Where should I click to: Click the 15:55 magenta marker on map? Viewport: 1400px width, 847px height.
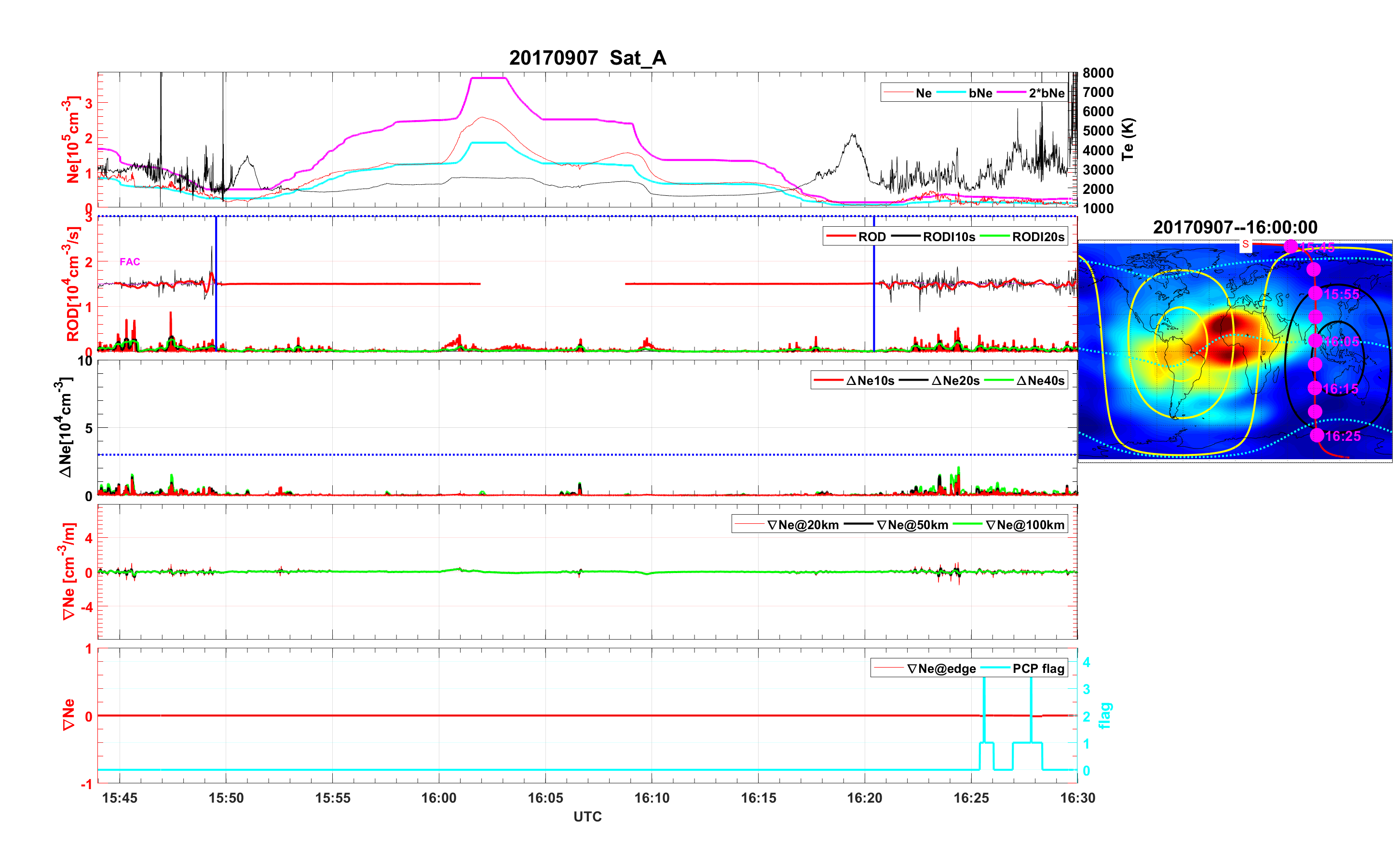tap(1315, 294)
